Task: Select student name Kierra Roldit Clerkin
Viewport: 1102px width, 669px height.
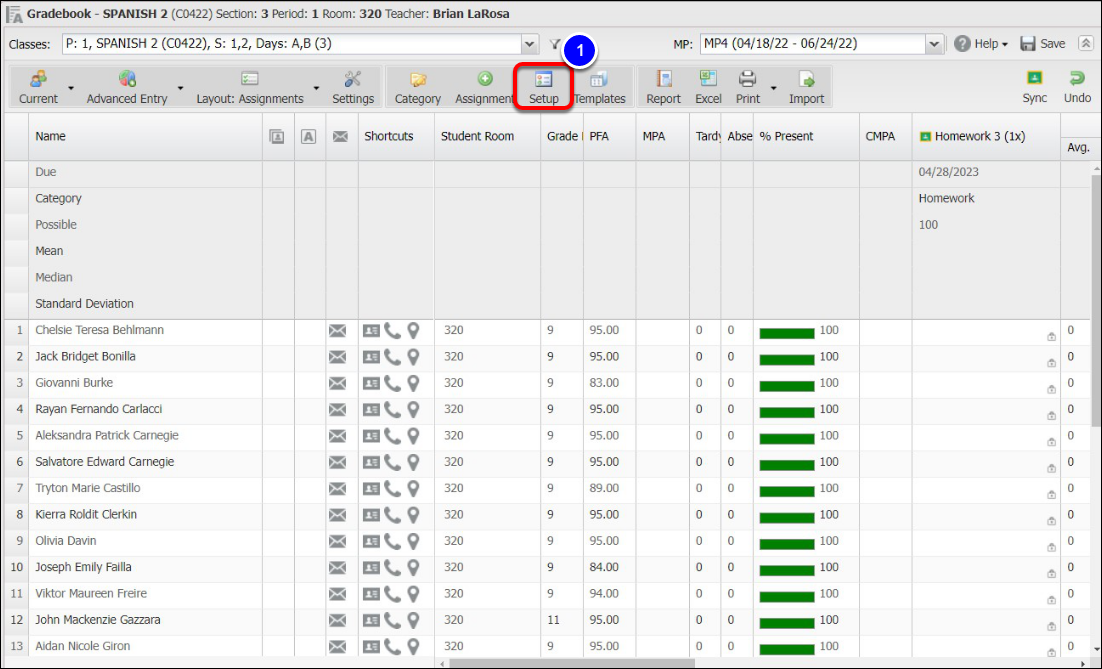Action: click(x=86, y=514)
